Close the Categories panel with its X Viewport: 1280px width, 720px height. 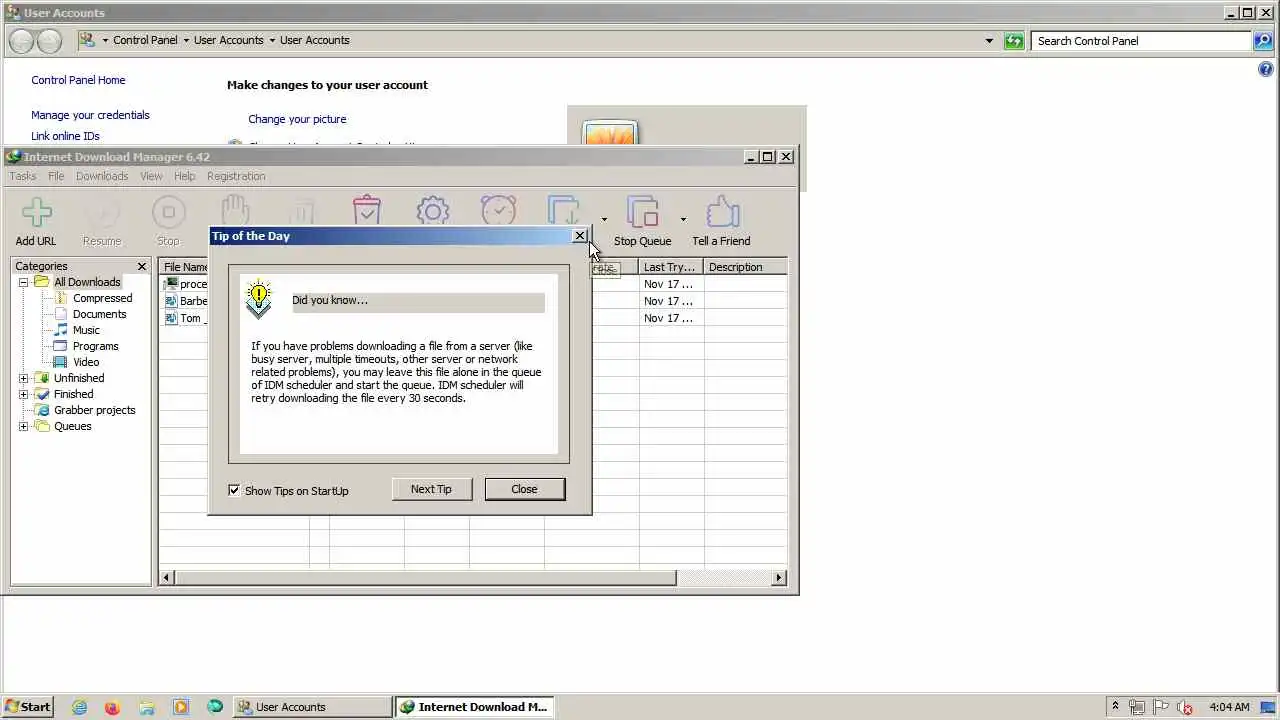[x=141, y=266]
